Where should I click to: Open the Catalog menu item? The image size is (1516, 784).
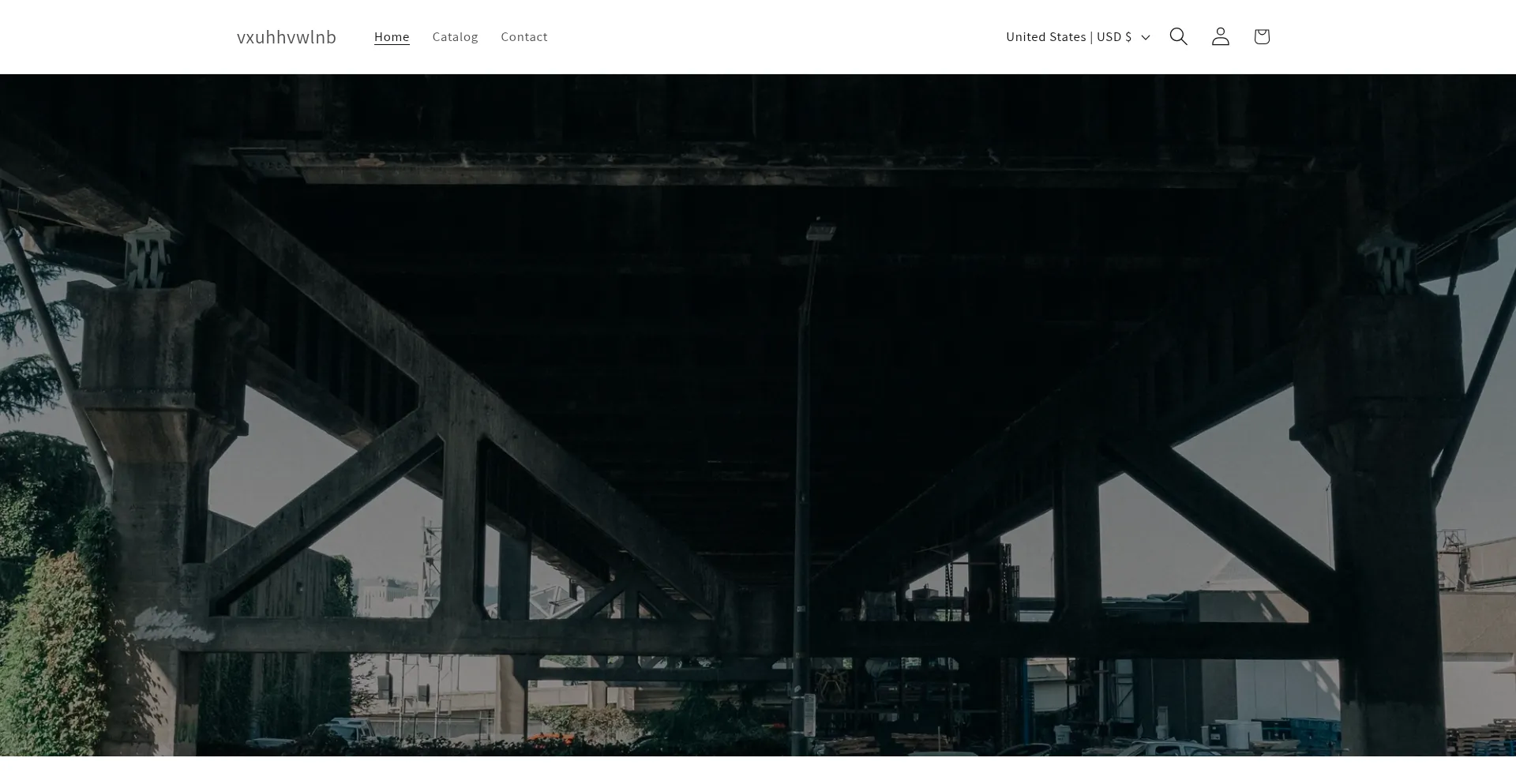click(455, 37)
